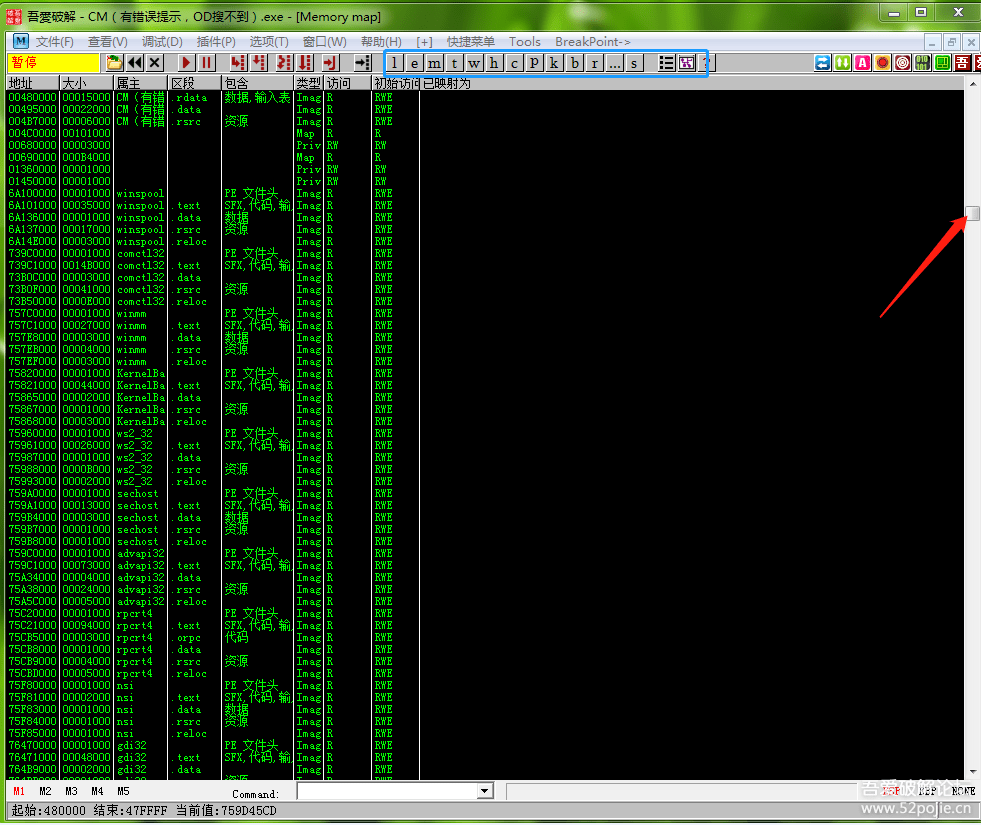This screenshot has width=981, height=825.
Task: Open the 插件(P) plugins menu
Action: pos(216,42)
